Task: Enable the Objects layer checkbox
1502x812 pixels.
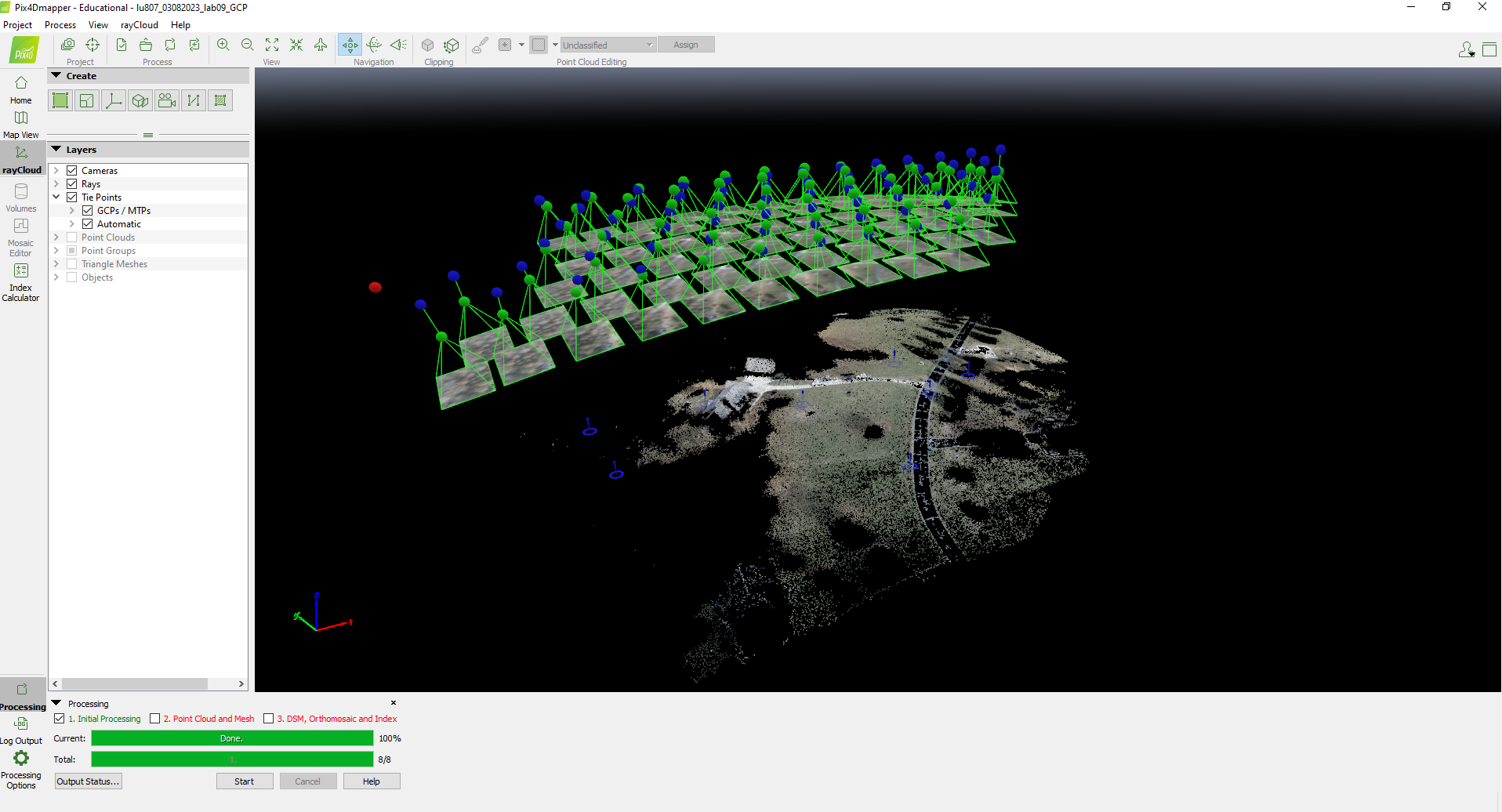Action: (72, 277)
